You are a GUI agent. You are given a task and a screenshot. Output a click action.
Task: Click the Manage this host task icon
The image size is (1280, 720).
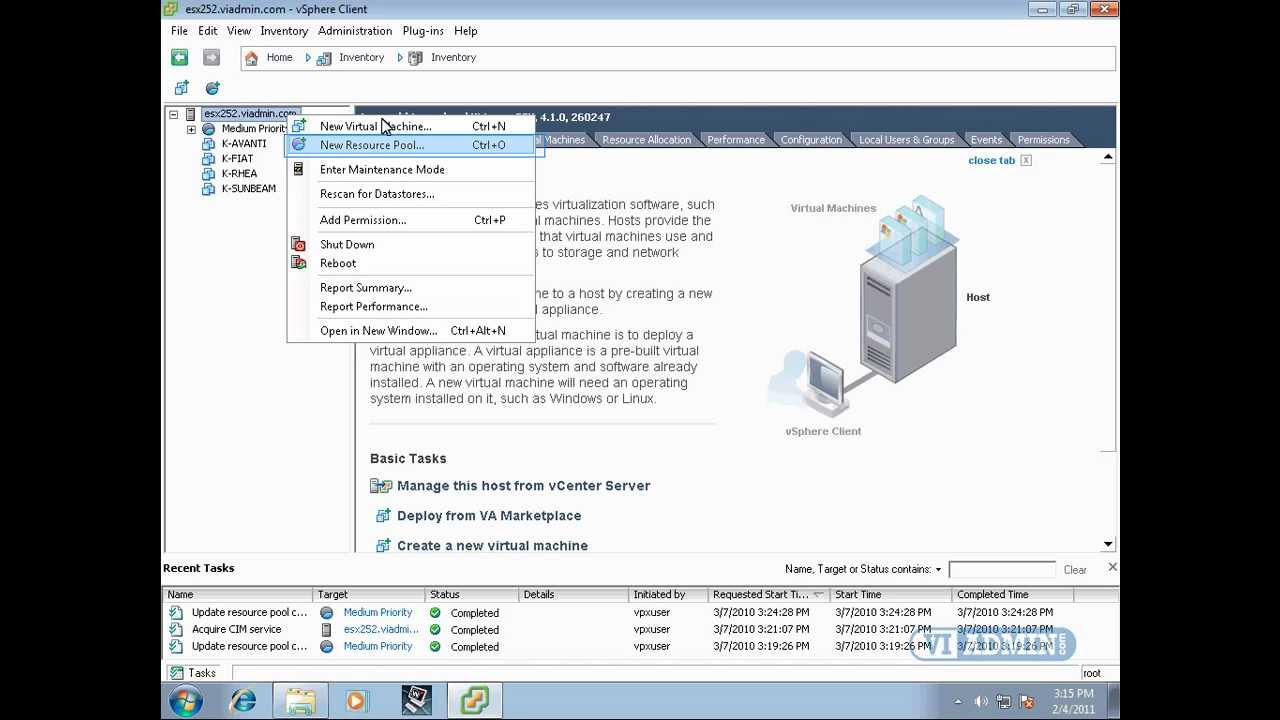(380, 486)
